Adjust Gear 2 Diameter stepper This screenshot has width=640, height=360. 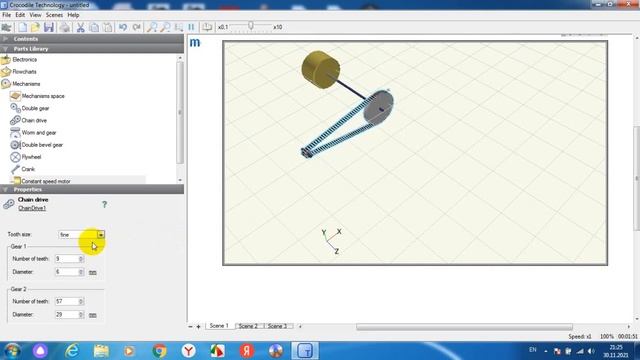click(81, 315)
